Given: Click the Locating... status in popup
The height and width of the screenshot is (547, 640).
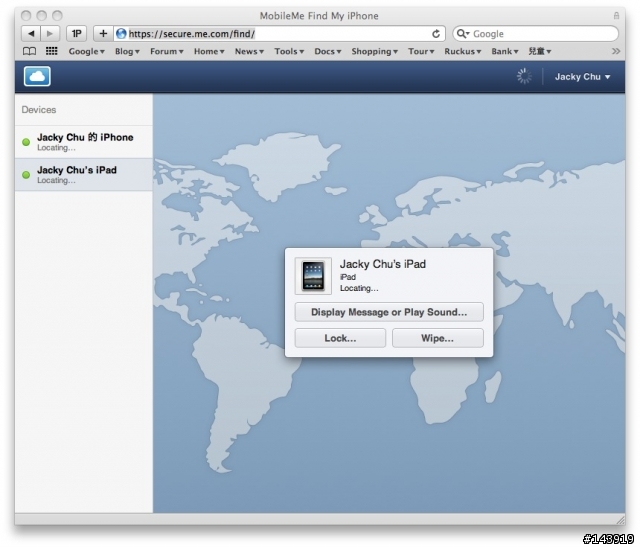Looking at the screenshot, I should tap(359, 288).
